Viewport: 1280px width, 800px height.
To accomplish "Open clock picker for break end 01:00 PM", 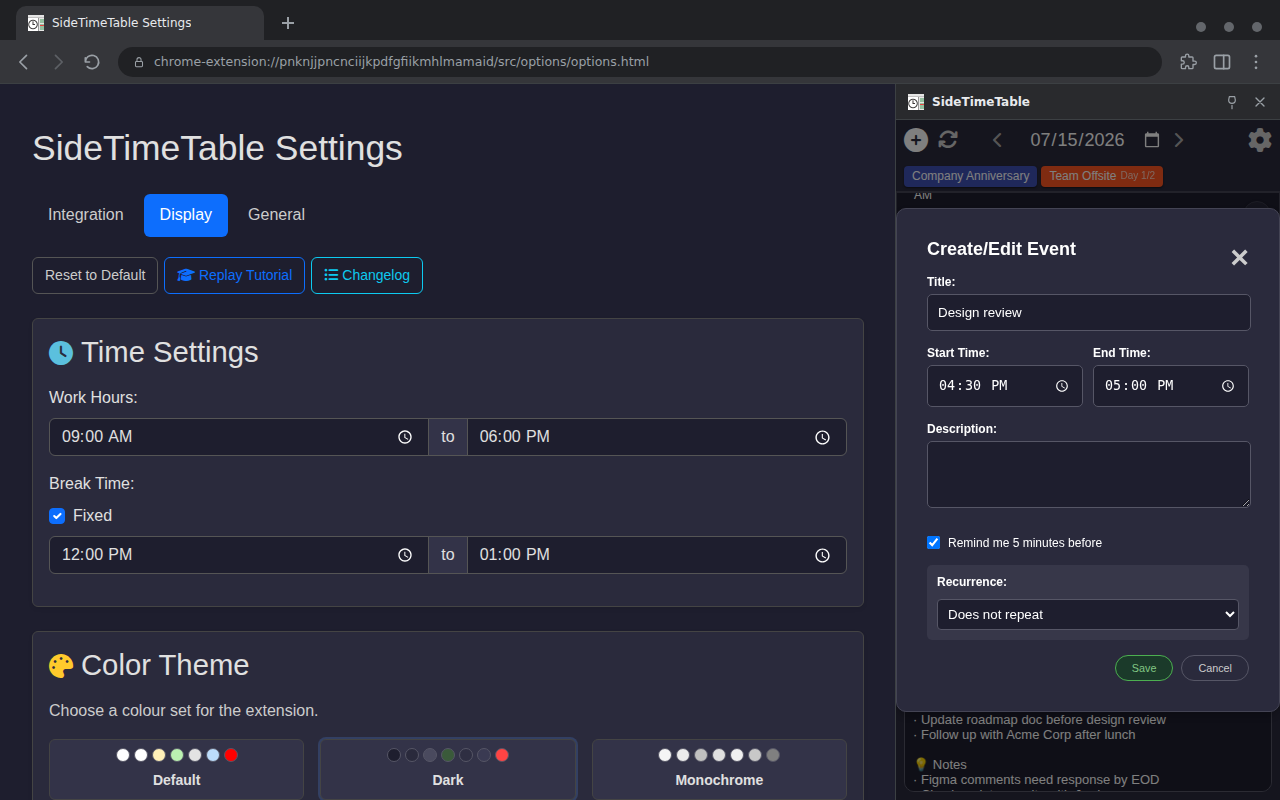I will (x=822, y=555).
